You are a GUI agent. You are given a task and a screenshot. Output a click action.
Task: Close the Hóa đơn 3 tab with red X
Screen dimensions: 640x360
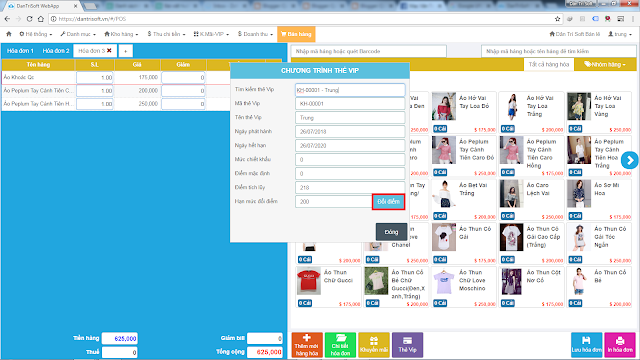coord(109,51)
